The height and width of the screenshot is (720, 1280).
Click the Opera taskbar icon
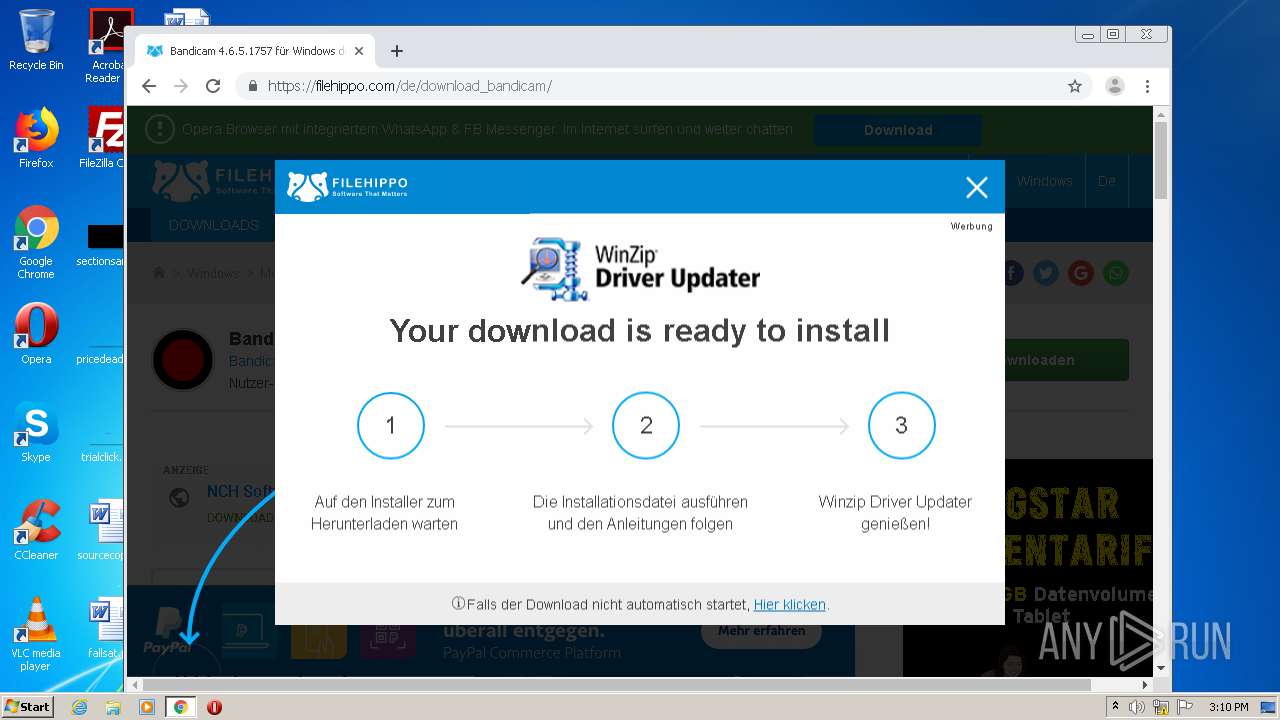click(x=214, y=707)
